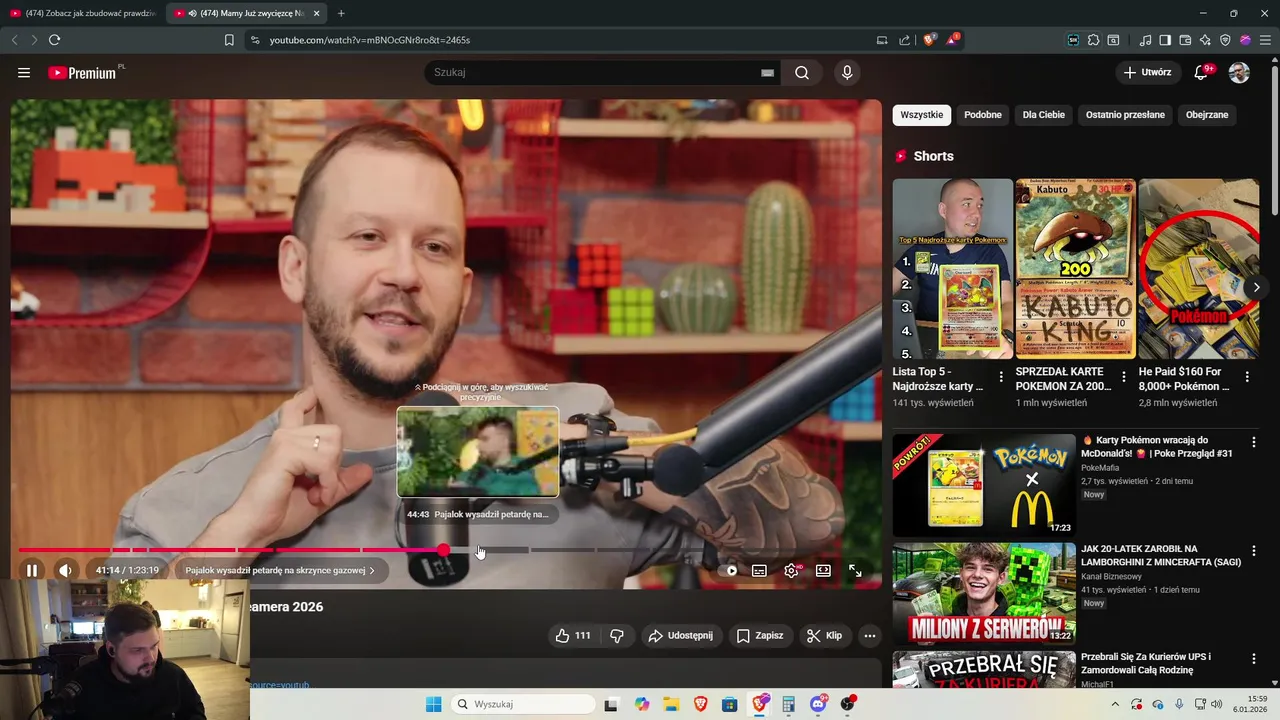Start voice search with microphone icon
The width and height of the screenshot is (1280, 720).
pos(847,73)
